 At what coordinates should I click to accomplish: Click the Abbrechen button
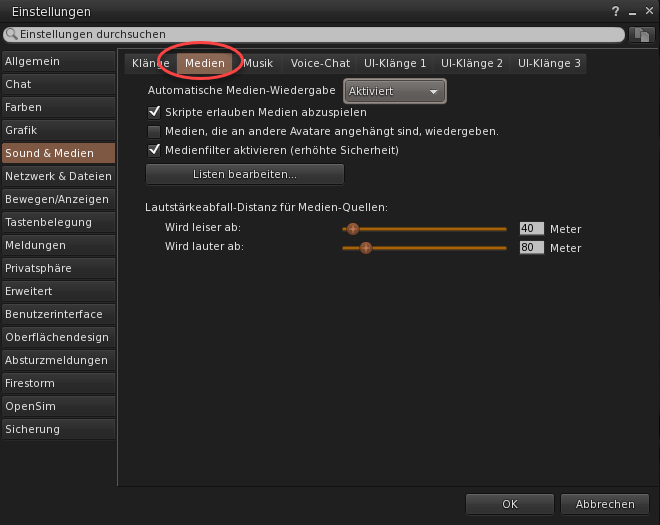(605, 504)
